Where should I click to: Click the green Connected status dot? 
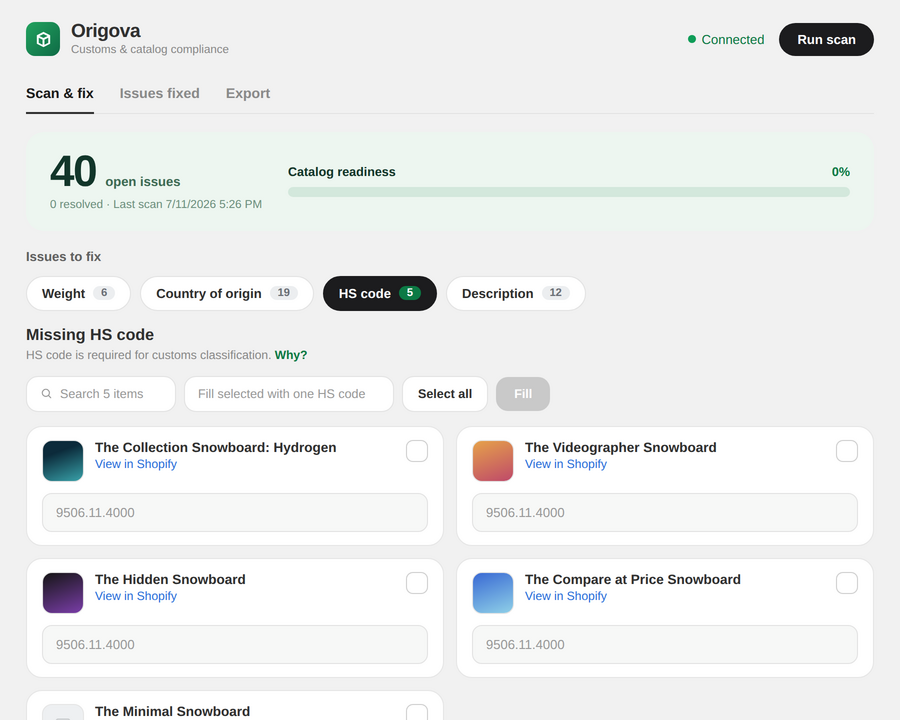[x=692, y=39]
